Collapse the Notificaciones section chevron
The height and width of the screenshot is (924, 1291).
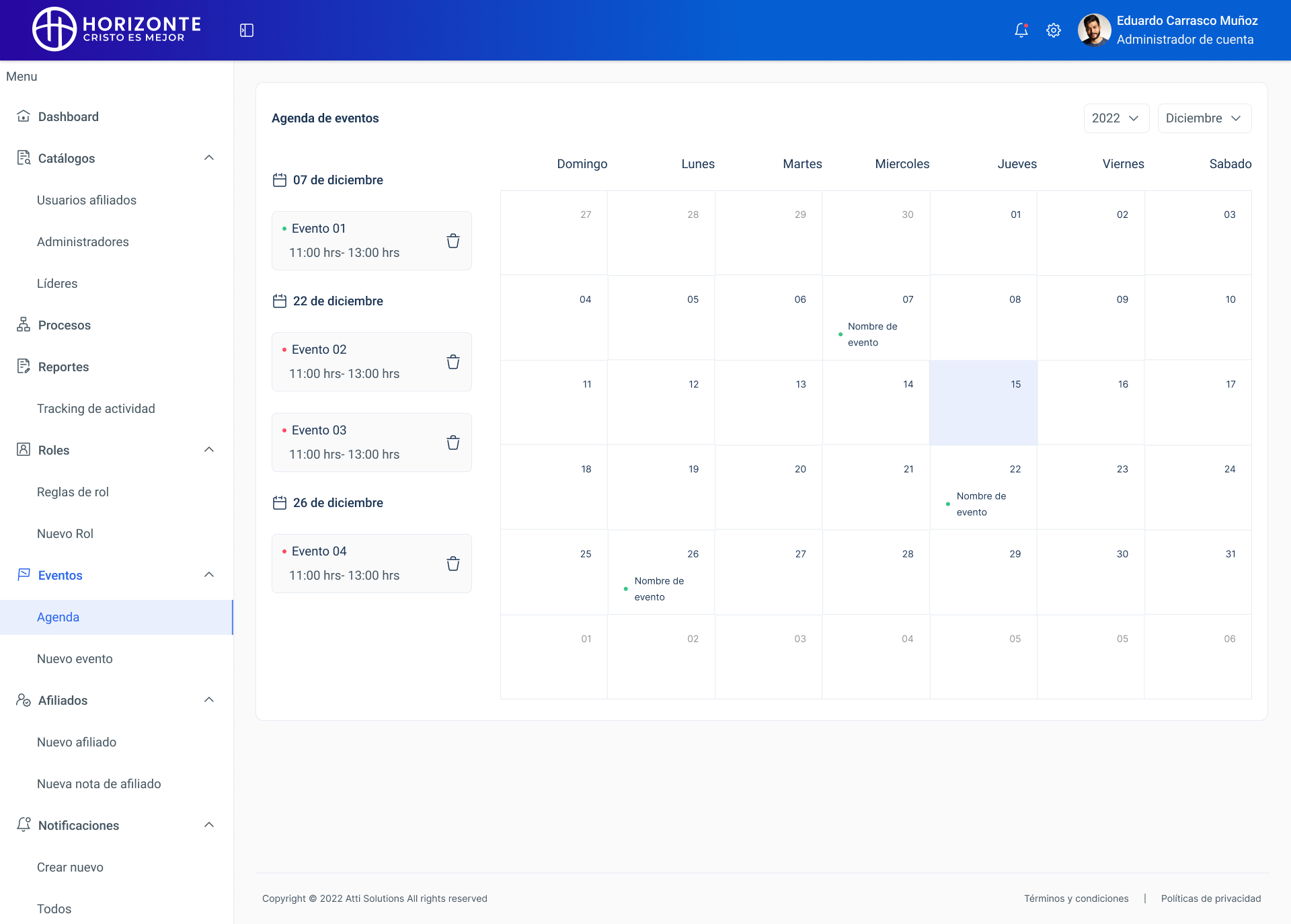tap(209, 825)
